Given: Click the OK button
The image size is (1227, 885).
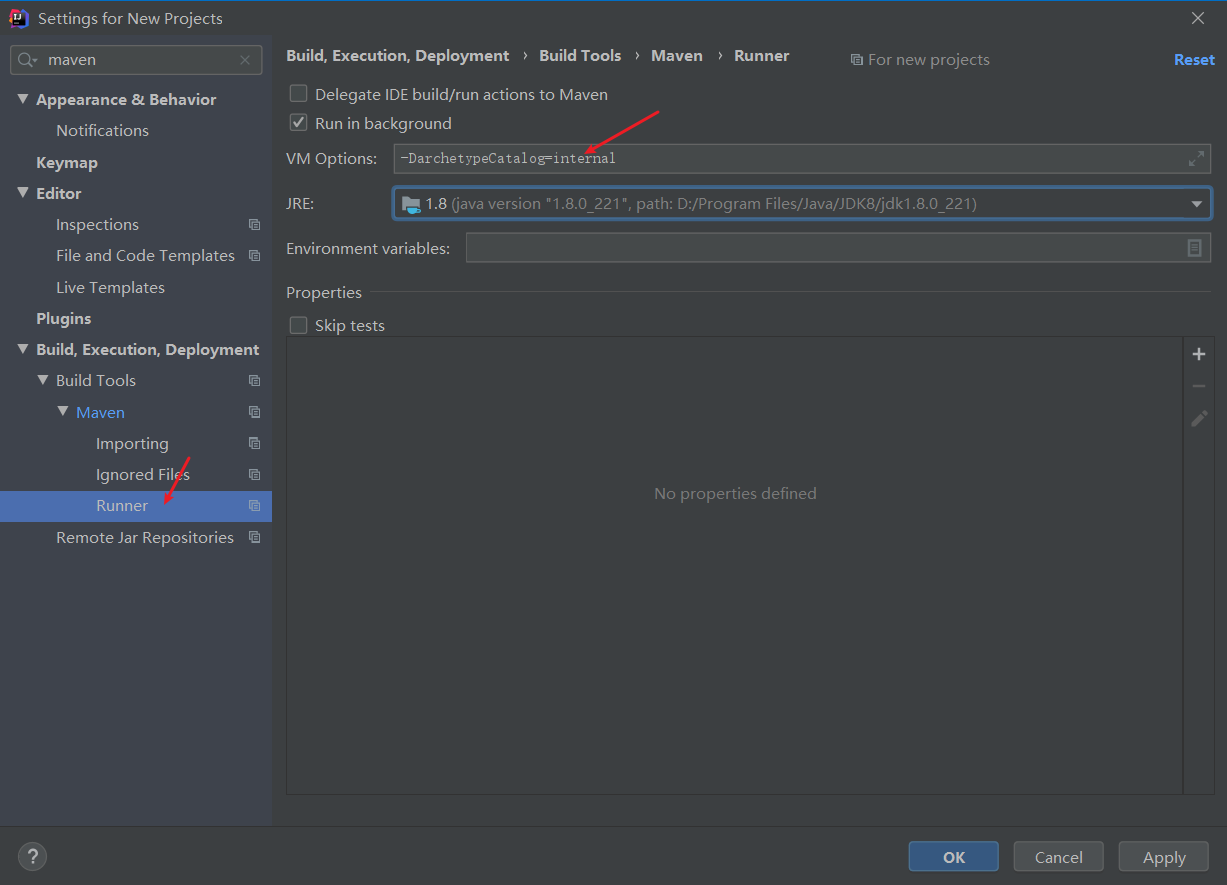Looking at the screenshot, I should pos(954,857).
